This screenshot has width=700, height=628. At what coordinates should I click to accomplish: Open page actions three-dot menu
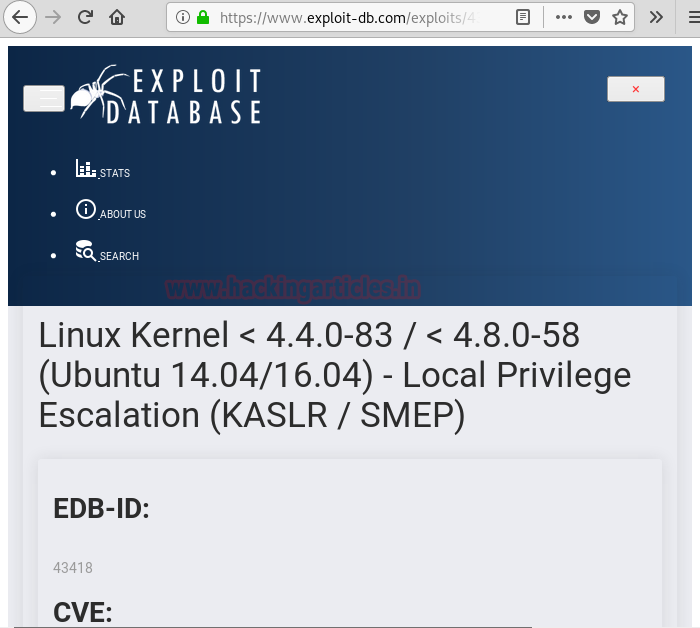click(x=563, y=17)
